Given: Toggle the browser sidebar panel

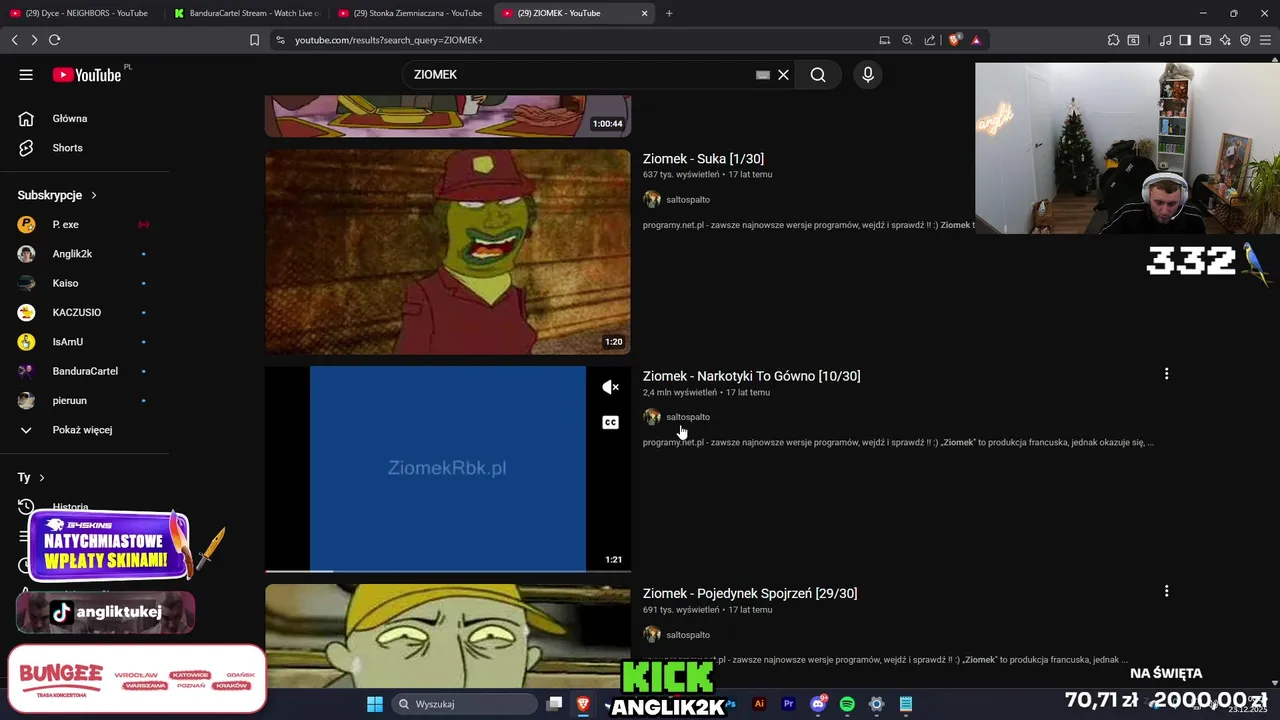Looking at the screenshot, I should click(1185, 40).
